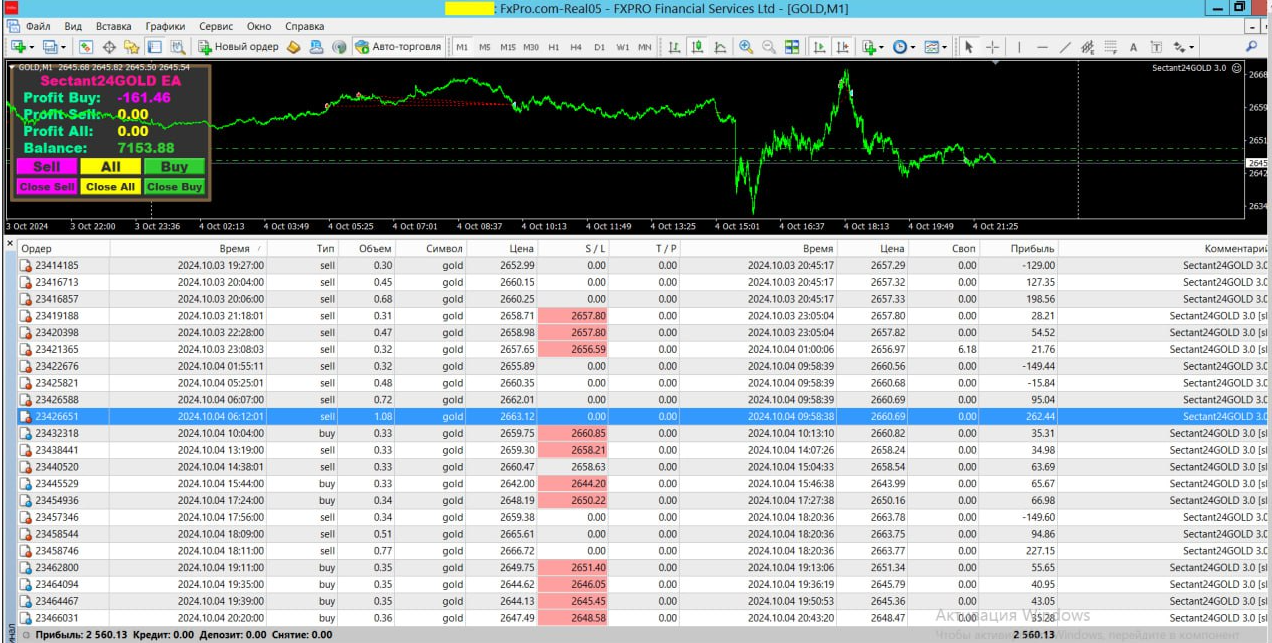Sort history by Прибыль column header
This screenshot has width=1272, height=643.
(1017, 249)
